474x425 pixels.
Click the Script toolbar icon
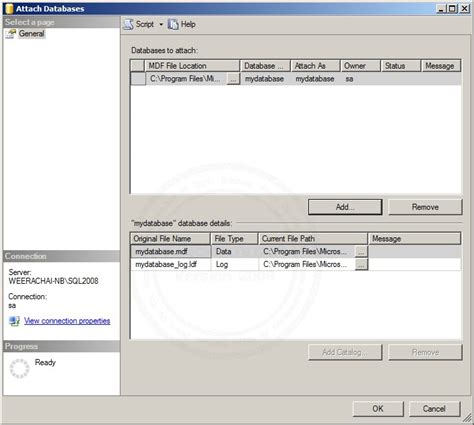pos(129,24)
